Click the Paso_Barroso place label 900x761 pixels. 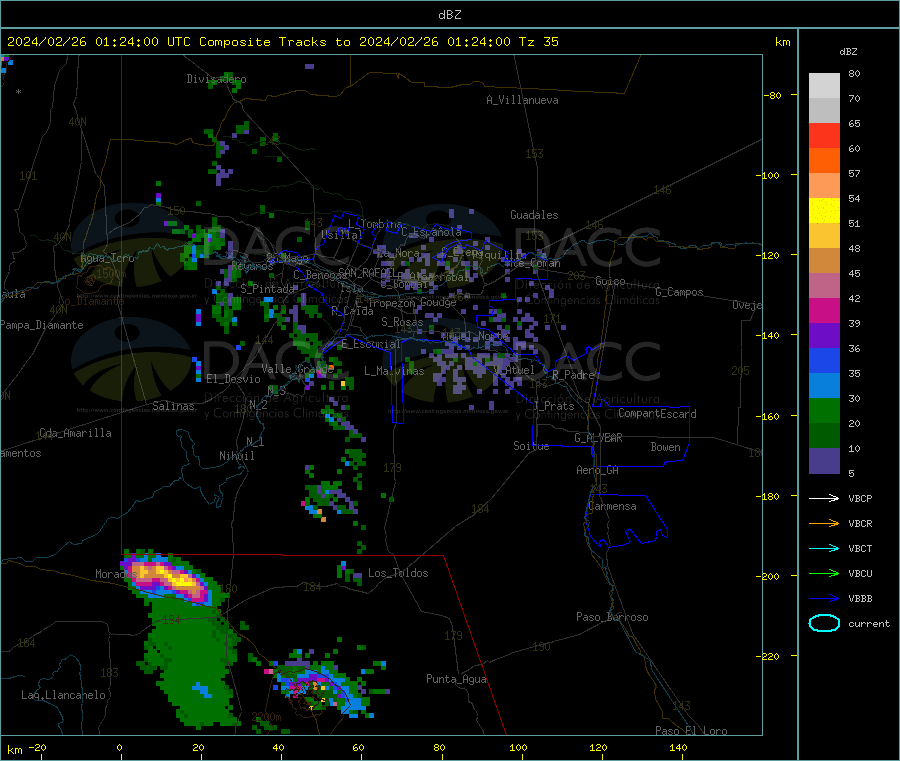click(x=612, y=617)
